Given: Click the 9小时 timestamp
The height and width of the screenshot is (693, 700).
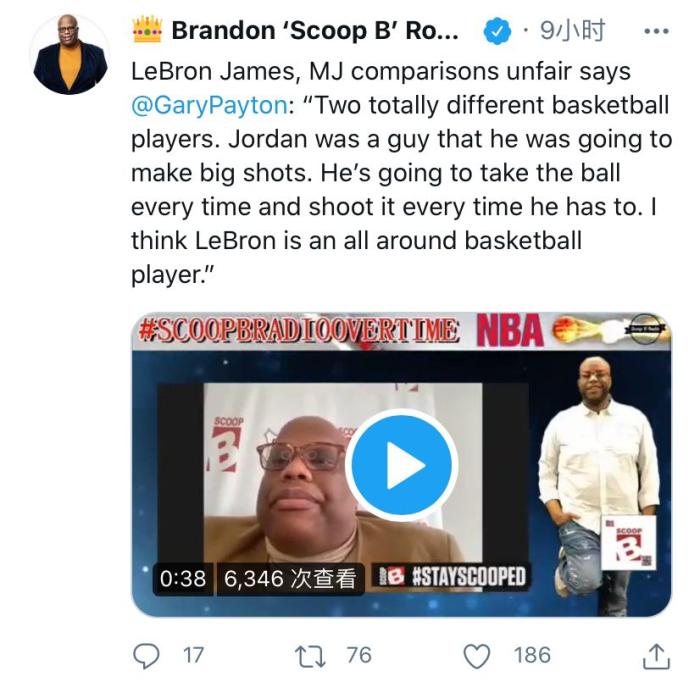Looking at the screenshot, I should coord(572,31).
